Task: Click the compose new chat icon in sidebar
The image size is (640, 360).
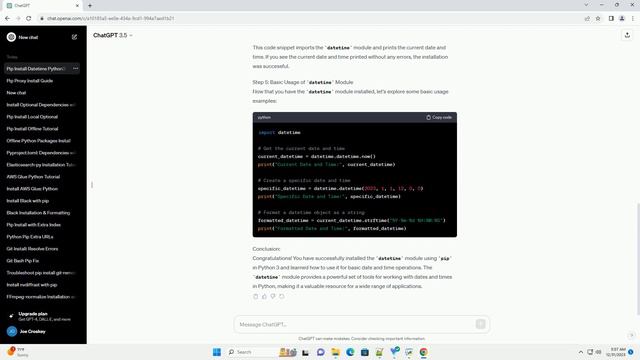Action: 74,37
